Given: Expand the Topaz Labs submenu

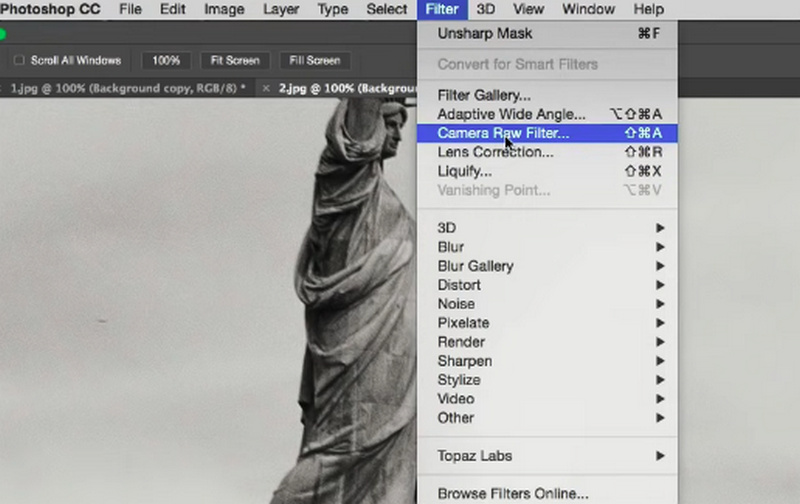Looking at the screenshot, I should pyautogui.click(x=547, y=456).
